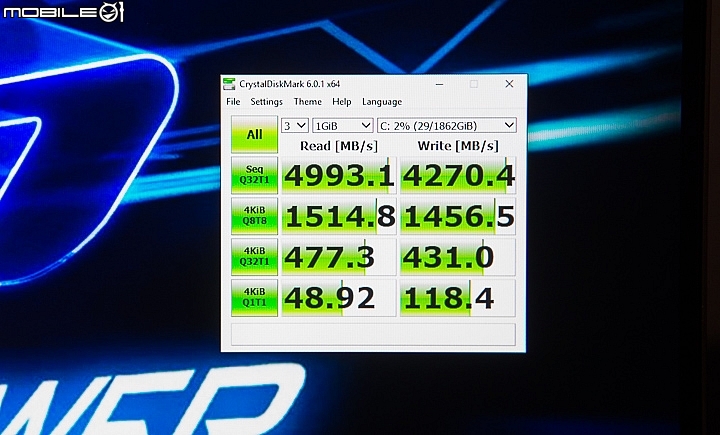Select the 4KiB Q1T1 read result 48.92
Viewport: 720px width, 435px height.
(x=339, y=298)
